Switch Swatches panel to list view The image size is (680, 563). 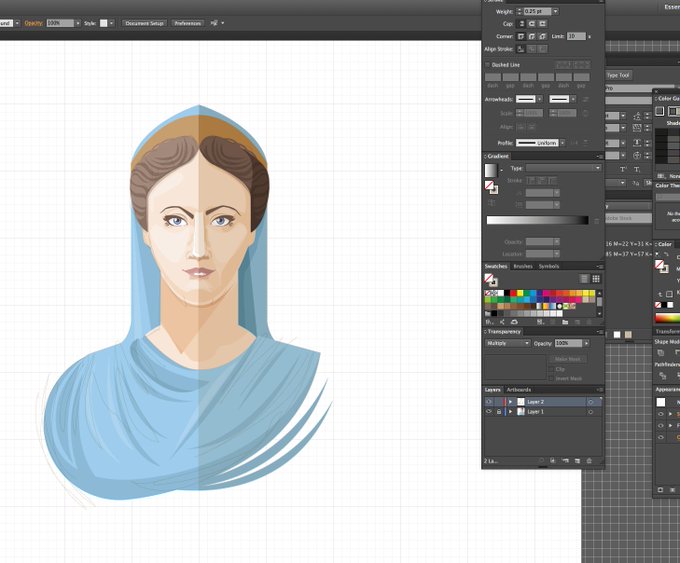pyautogui.click(x=584, y=278)
